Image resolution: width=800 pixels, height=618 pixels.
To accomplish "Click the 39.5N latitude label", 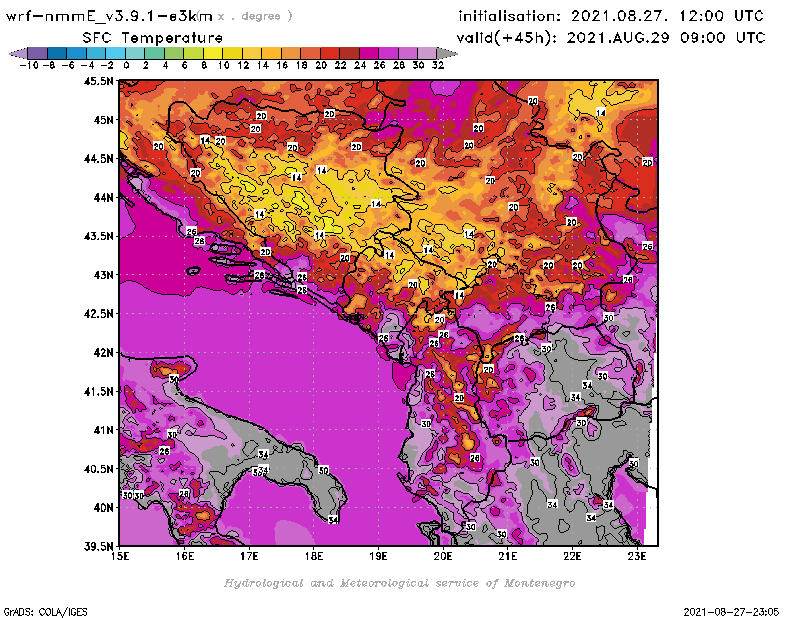I will click(x=98, y=546).
